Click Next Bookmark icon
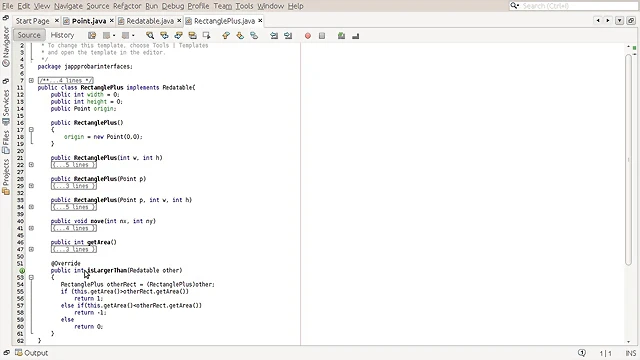 pyautogui.click(x=240, y=36)
